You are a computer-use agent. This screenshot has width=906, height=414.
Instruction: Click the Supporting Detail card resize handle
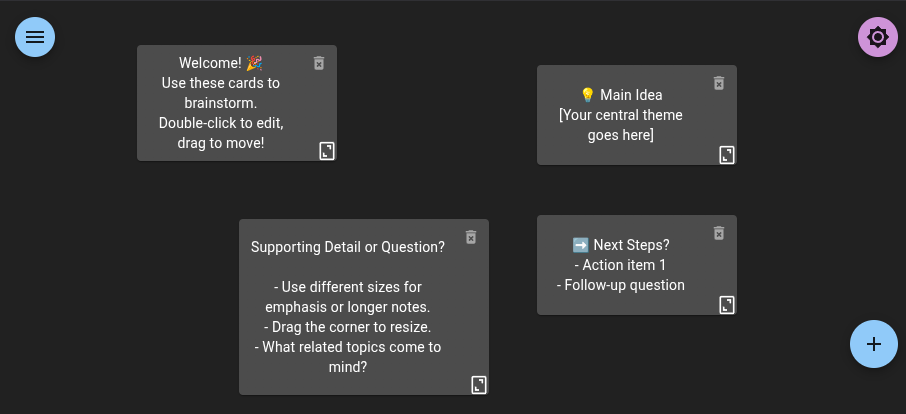[x=479, y=385]
